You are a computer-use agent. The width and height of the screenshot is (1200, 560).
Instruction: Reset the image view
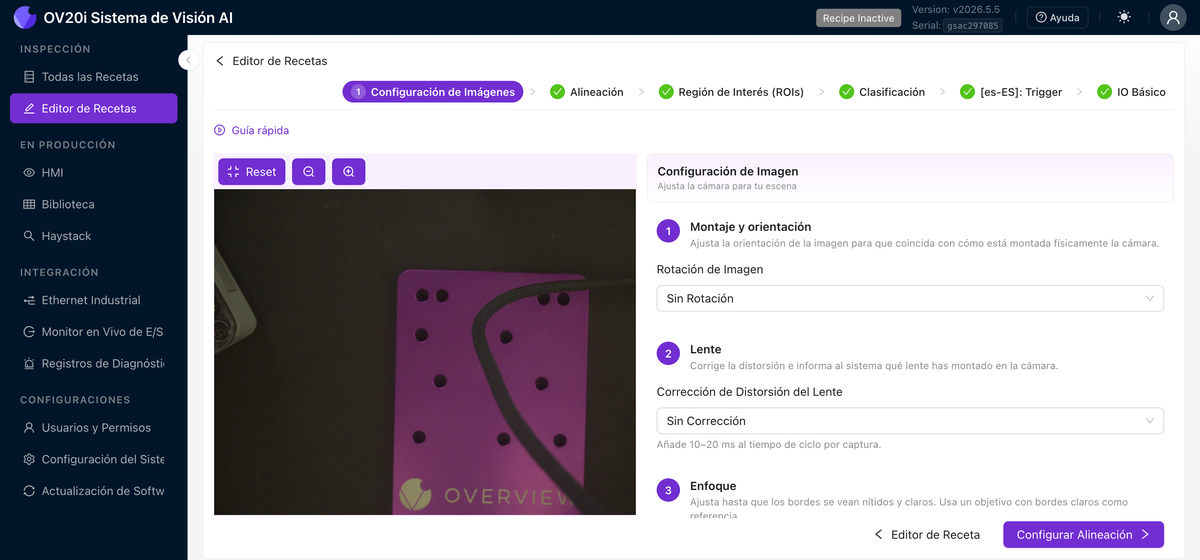[252, 172]
